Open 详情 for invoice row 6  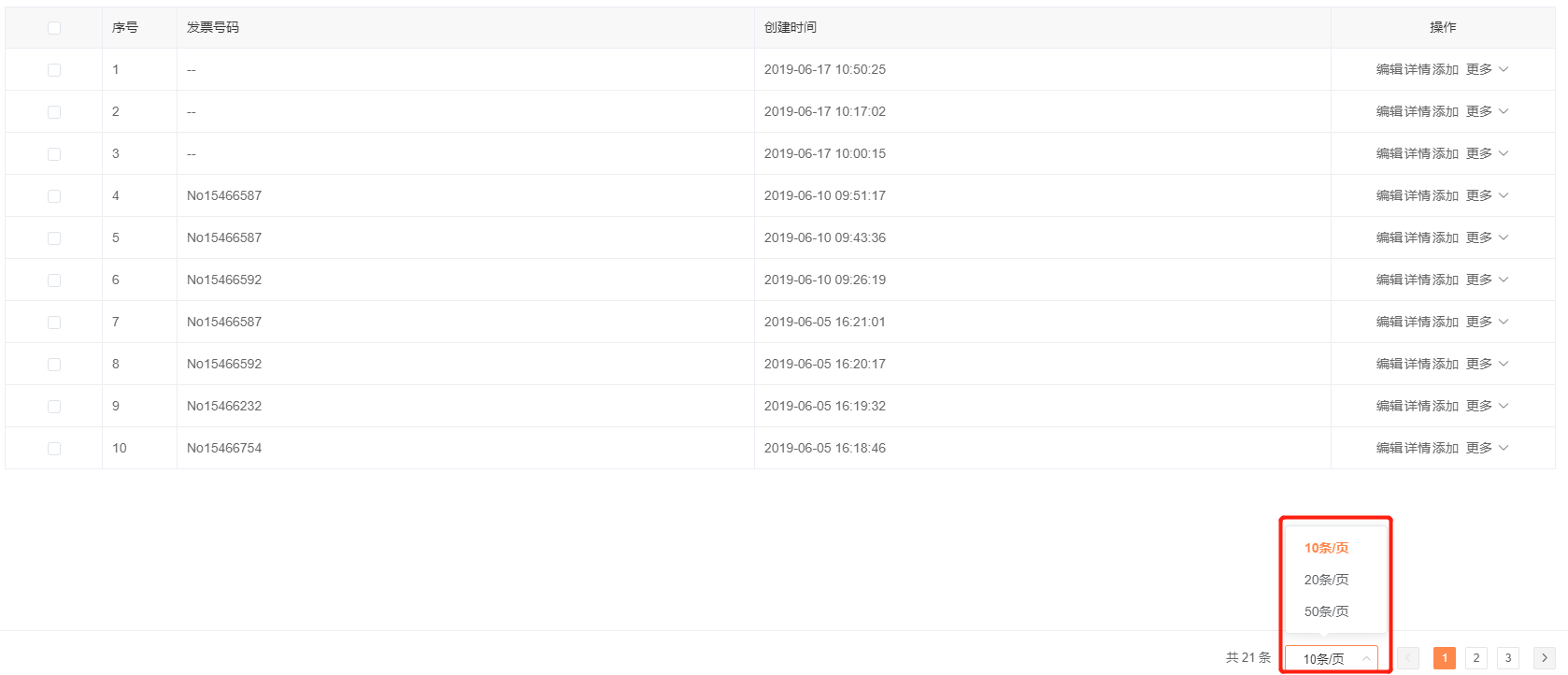click(1417, 280)
